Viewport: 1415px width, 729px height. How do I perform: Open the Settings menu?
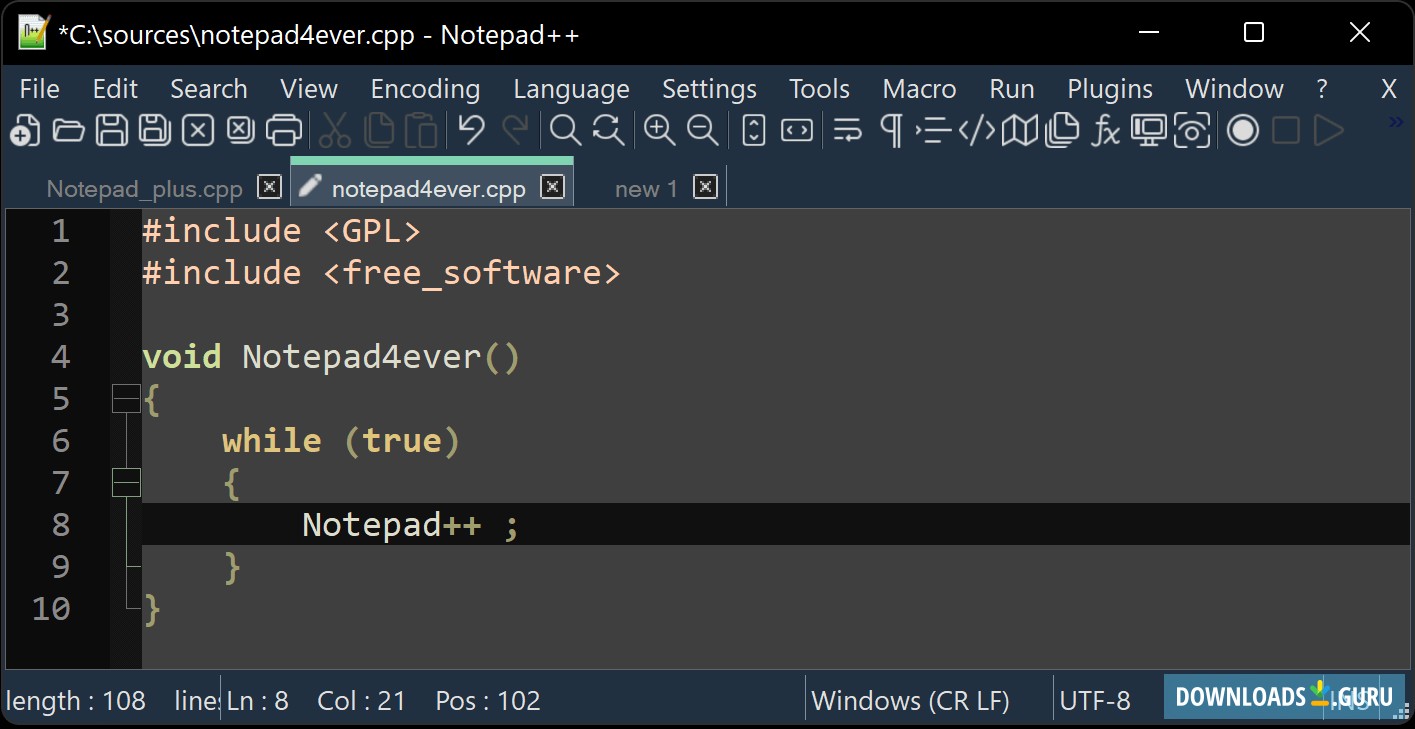(709, 89)
